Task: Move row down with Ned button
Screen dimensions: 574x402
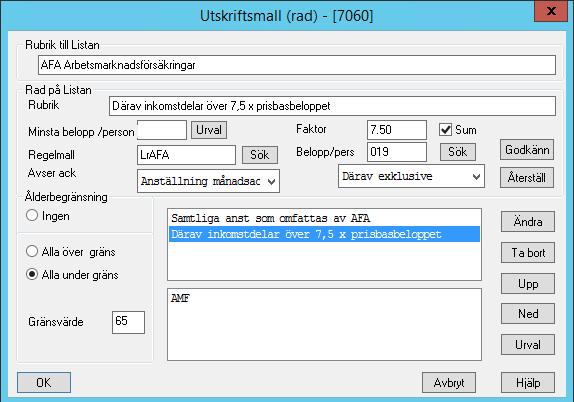Action: 528,314
